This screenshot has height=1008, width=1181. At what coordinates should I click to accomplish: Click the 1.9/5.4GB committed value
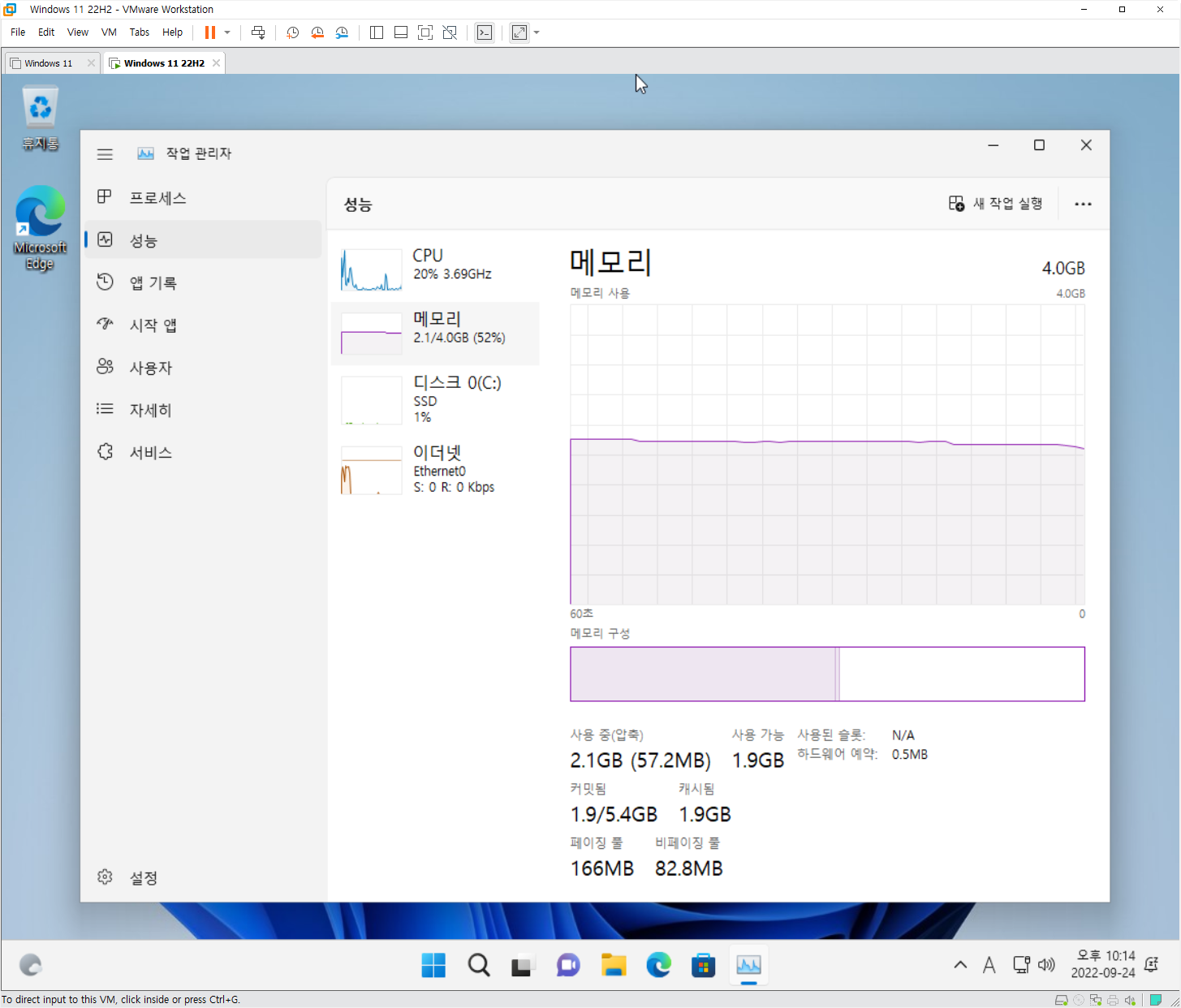614,814
